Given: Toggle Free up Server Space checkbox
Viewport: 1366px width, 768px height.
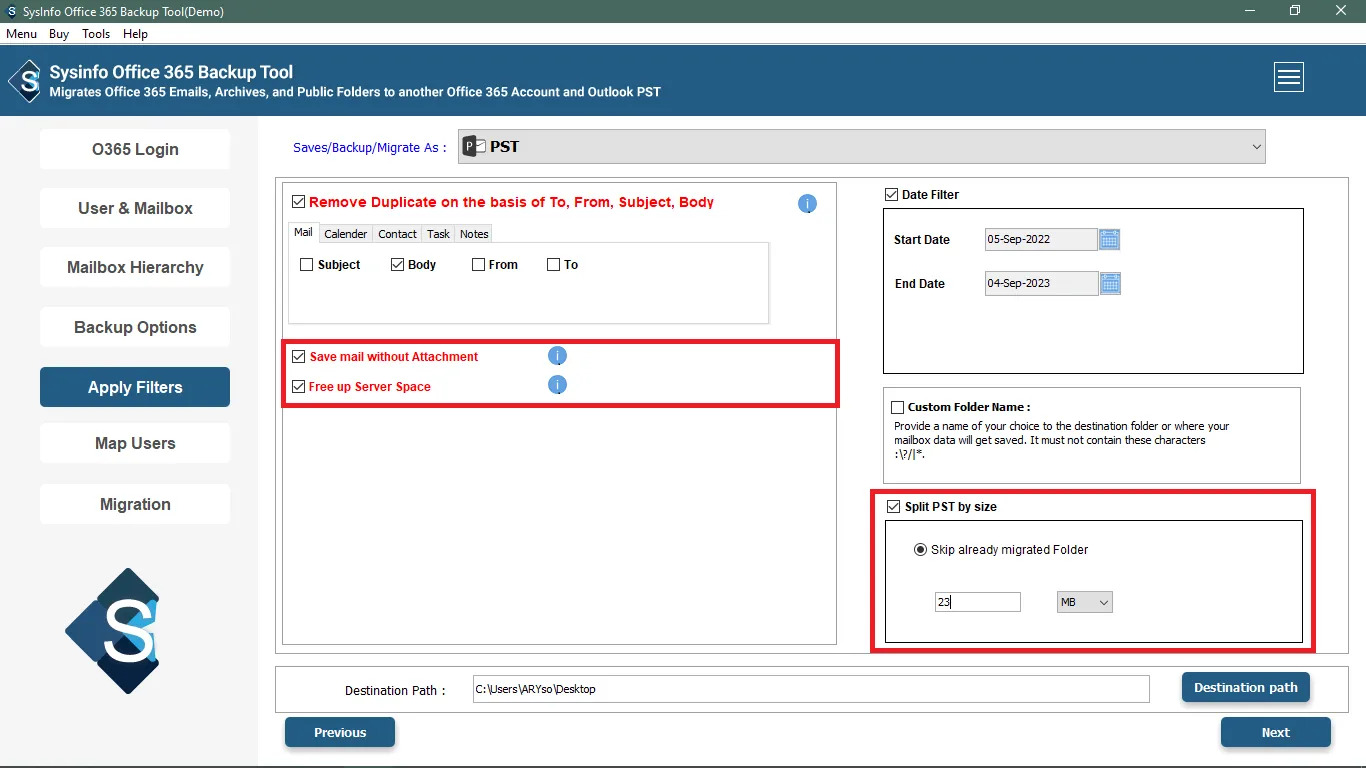Looking at the screenshot, I should pos(298,386).
